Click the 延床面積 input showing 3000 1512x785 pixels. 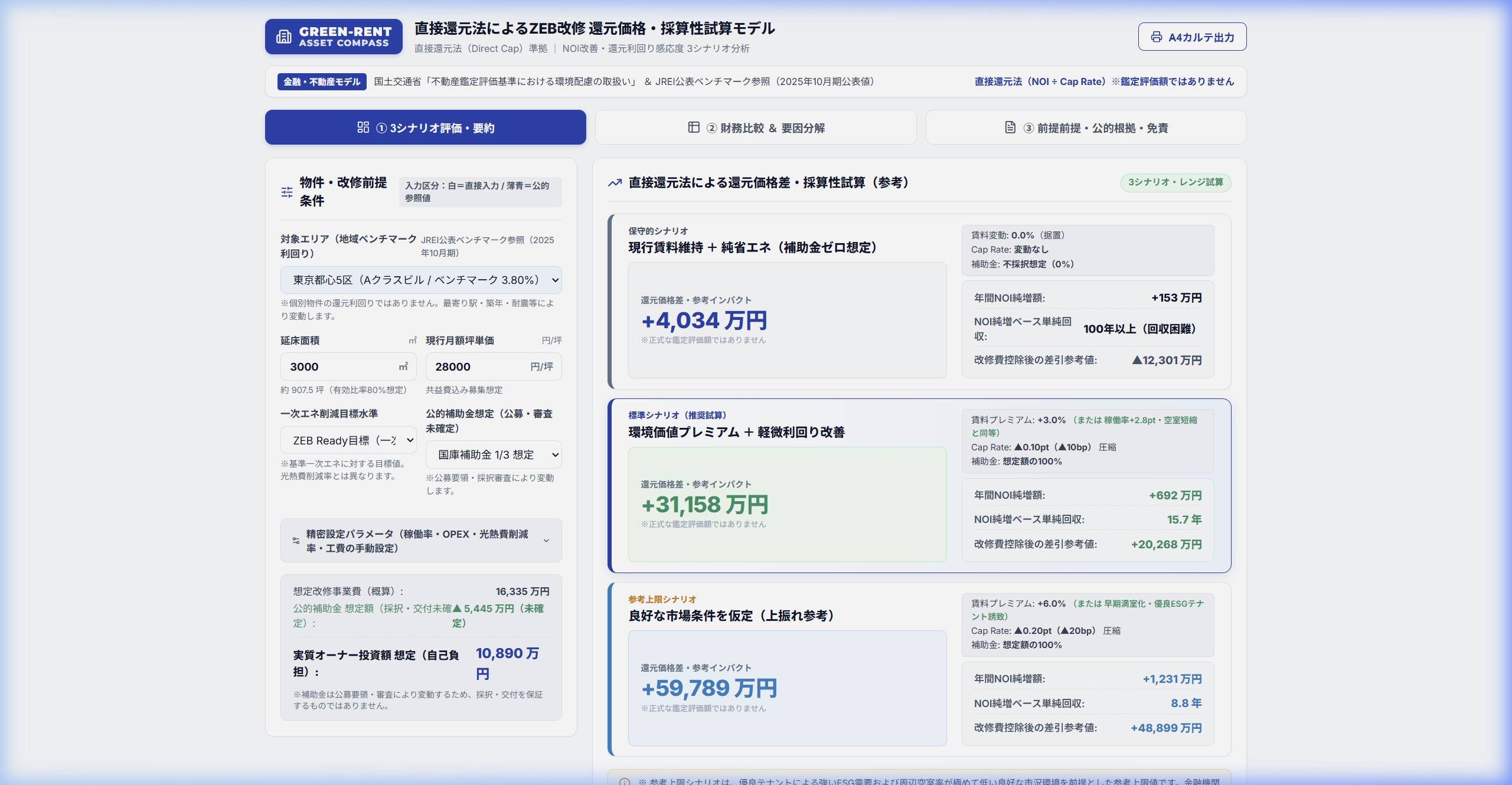tap(348, 367)
